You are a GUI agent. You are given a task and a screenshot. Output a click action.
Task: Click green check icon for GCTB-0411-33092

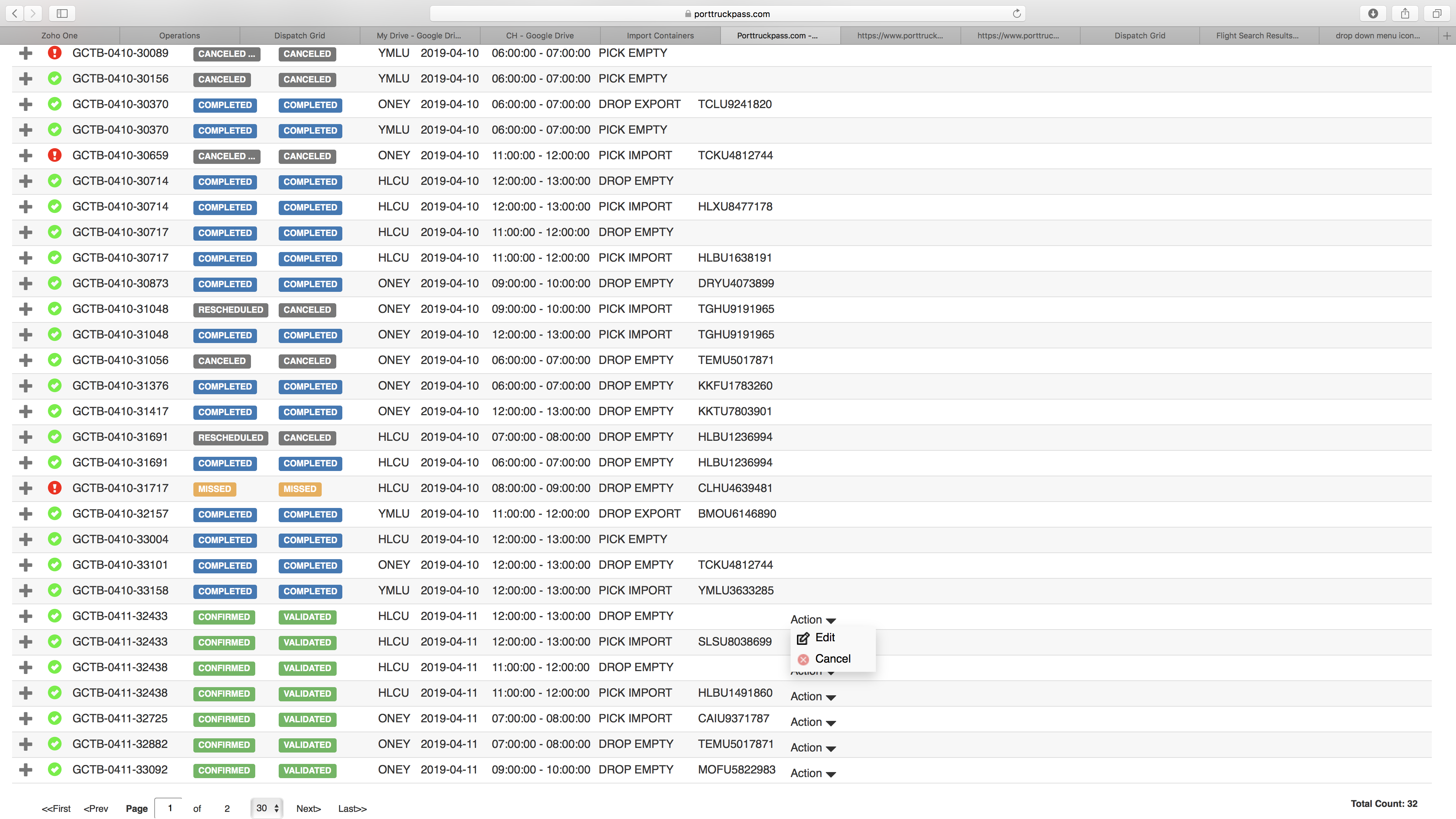pos(54,769)
